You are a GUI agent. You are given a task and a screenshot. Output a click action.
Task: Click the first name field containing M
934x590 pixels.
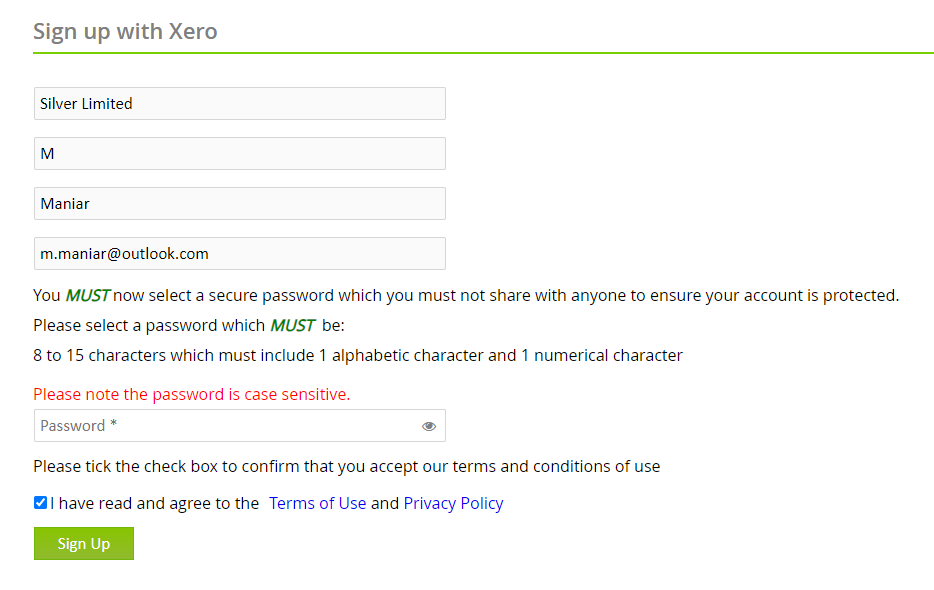click(240, 154)
